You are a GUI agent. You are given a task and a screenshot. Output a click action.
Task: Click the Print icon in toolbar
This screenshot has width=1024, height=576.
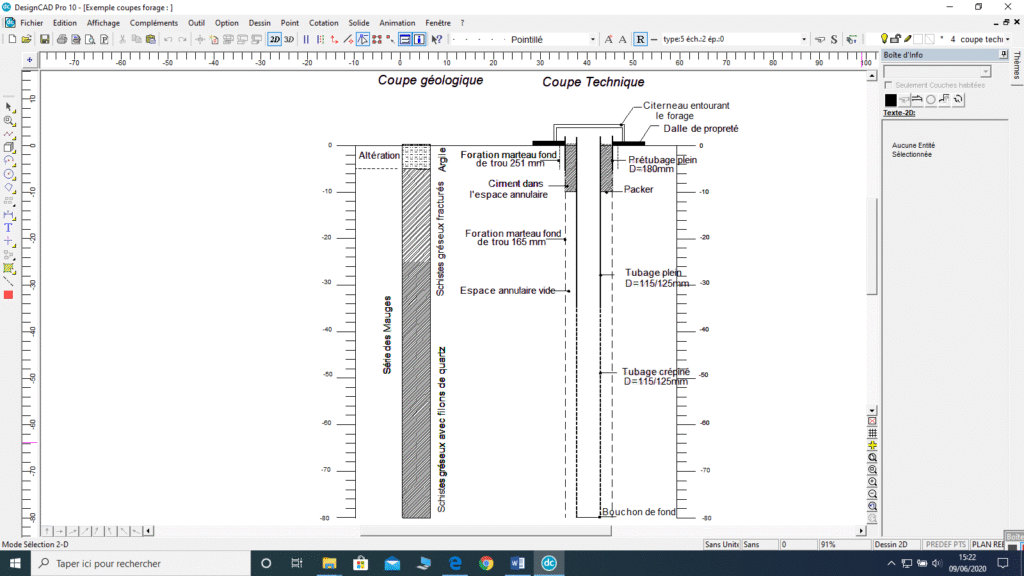click(62, 39)
